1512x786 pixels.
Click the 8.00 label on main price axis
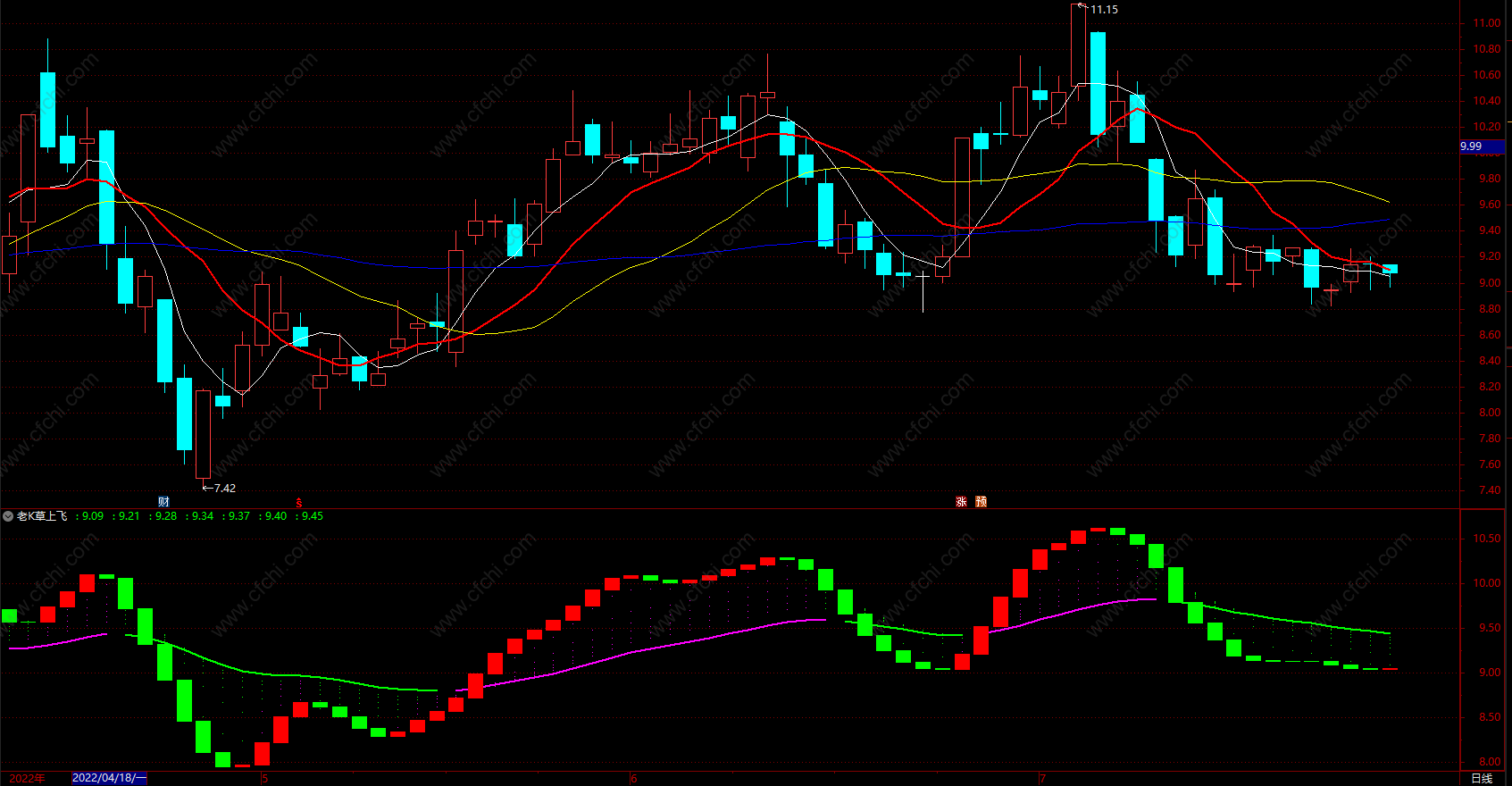tap(1490, 413)
